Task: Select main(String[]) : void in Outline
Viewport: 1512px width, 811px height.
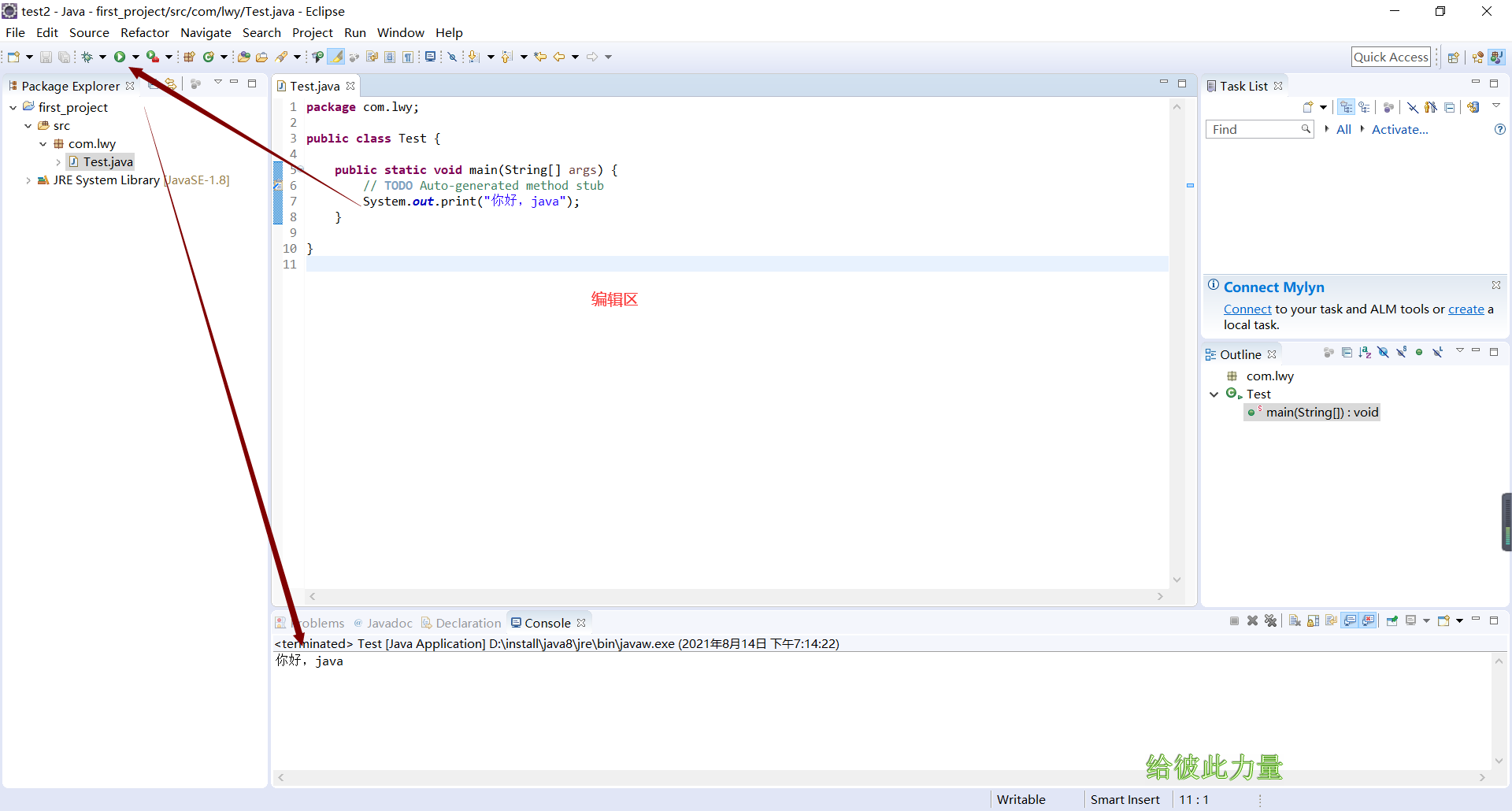Action: [x=1312, y=413]
